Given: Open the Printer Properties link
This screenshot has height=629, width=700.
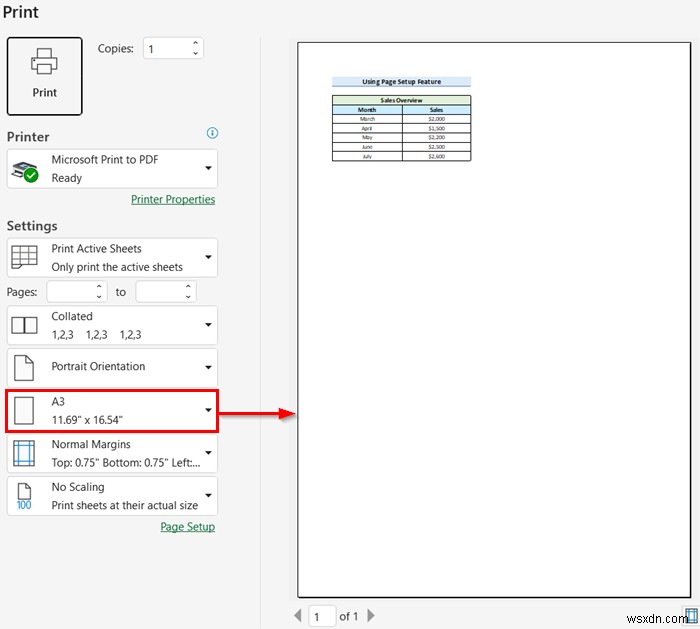Looking at the screenshot, I should (x=173, y=199).
